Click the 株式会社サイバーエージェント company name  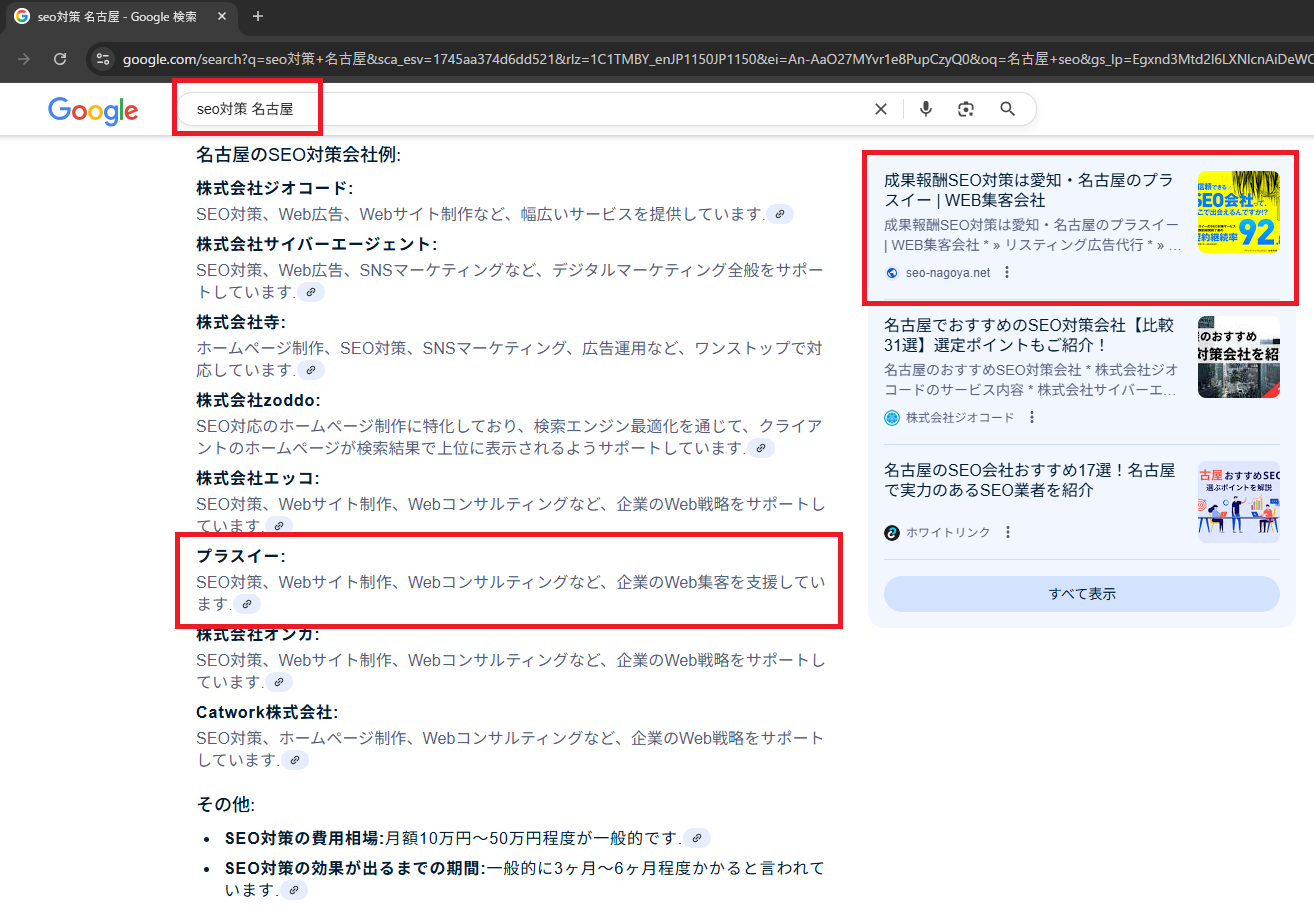[x=316, y=244]
